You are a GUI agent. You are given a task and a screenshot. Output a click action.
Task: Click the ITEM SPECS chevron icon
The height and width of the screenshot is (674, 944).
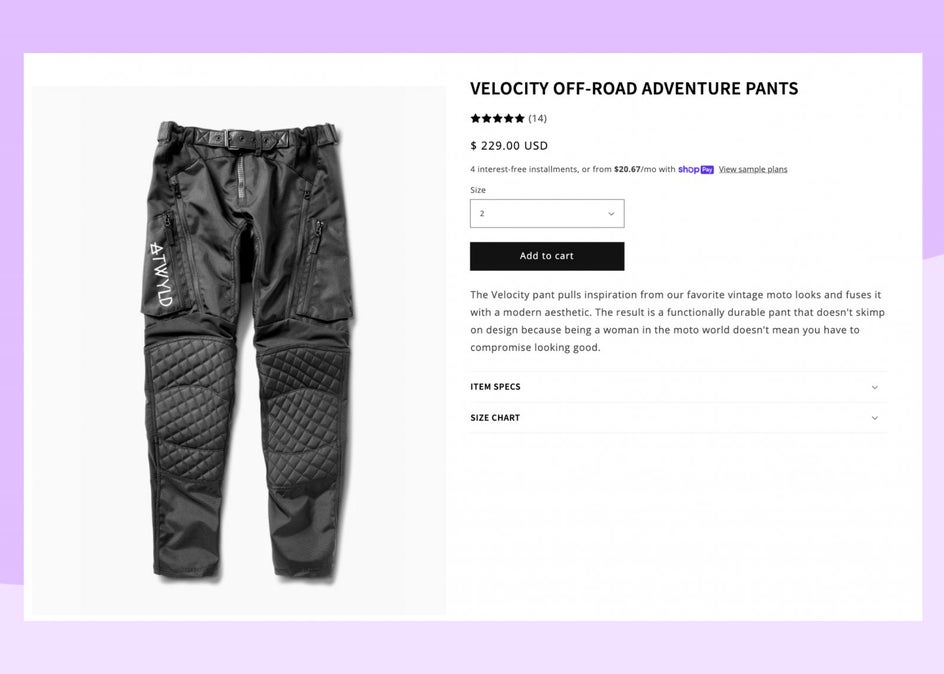[x=874, y=387]
